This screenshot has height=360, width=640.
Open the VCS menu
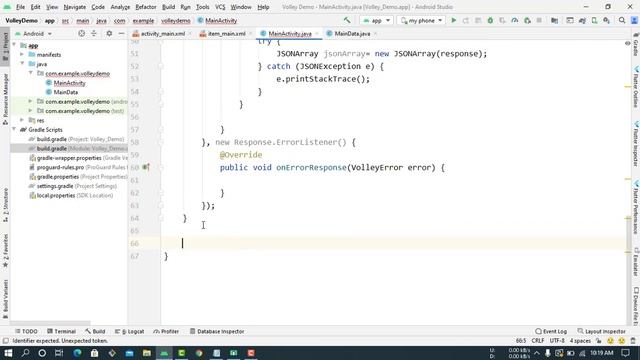tap(220, 7)
